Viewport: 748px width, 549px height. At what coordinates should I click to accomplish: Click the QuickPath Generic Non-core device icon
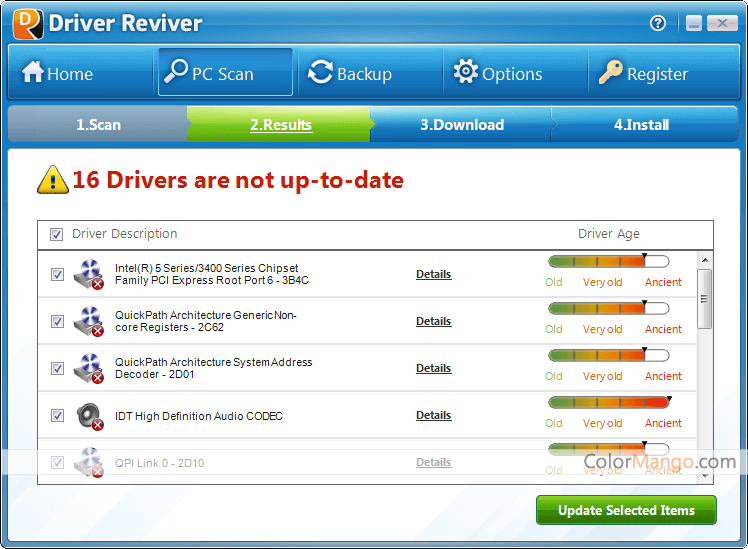click(x=89, y=321)
